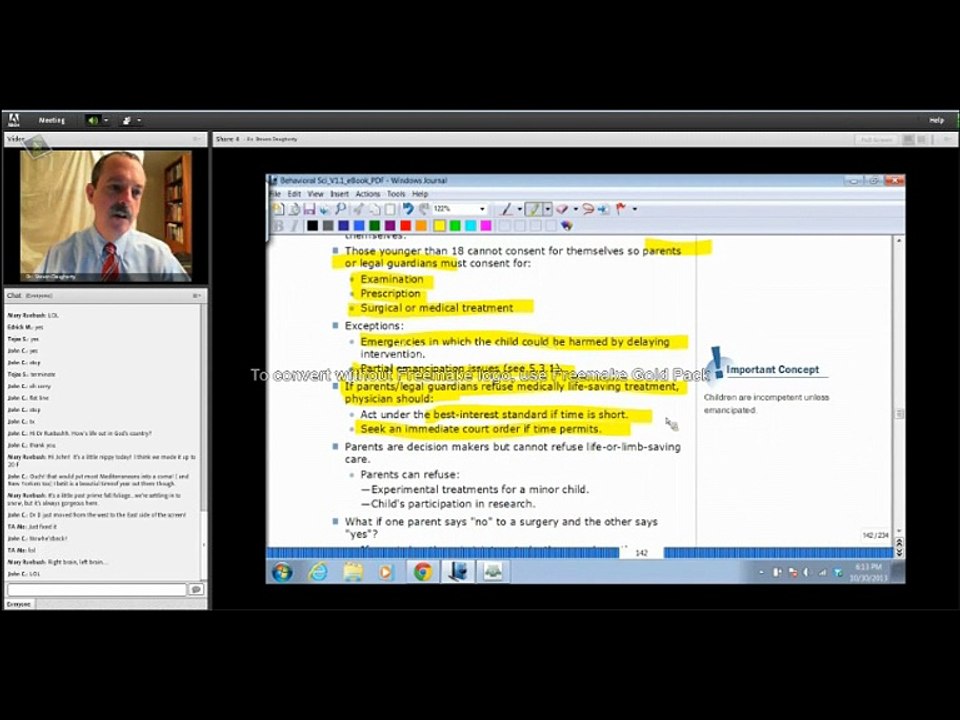Pick the cyan ink color swatch
The height and width of the screenshot is (720, 960).
tap(471, 226)
